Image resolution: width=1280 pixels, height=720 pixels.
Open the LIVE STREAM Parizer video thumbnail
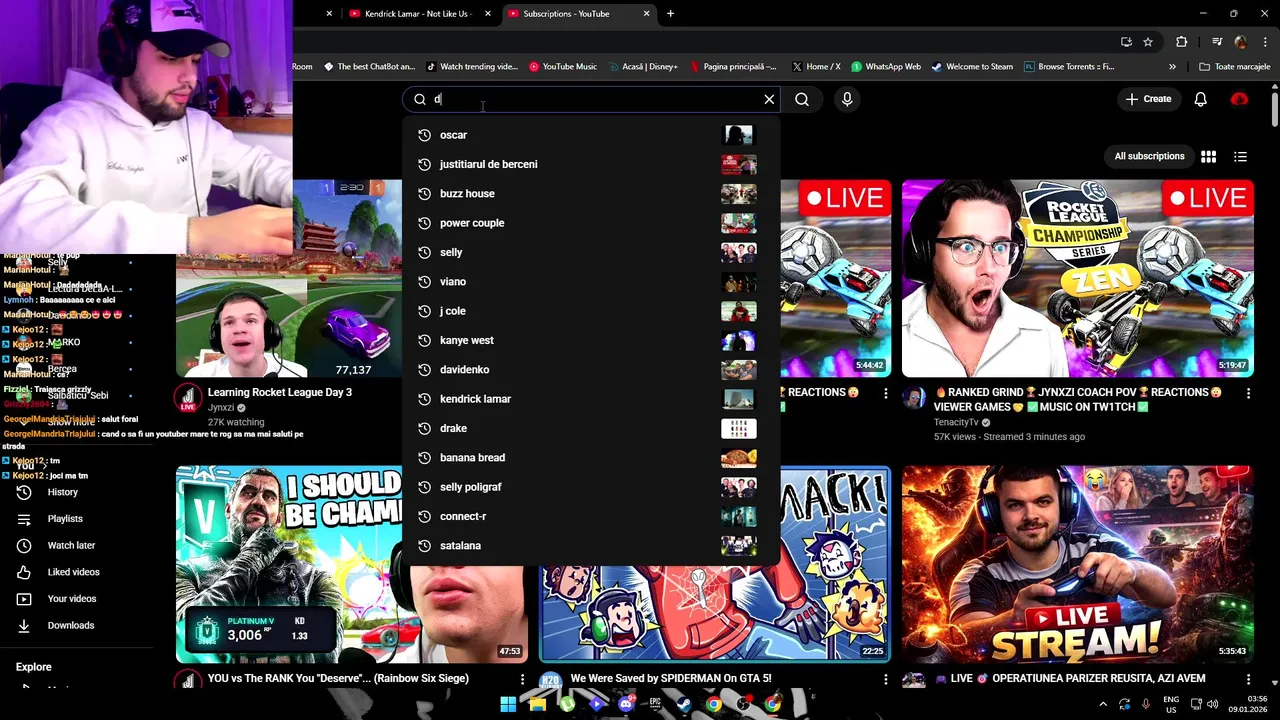point(1078,564)
